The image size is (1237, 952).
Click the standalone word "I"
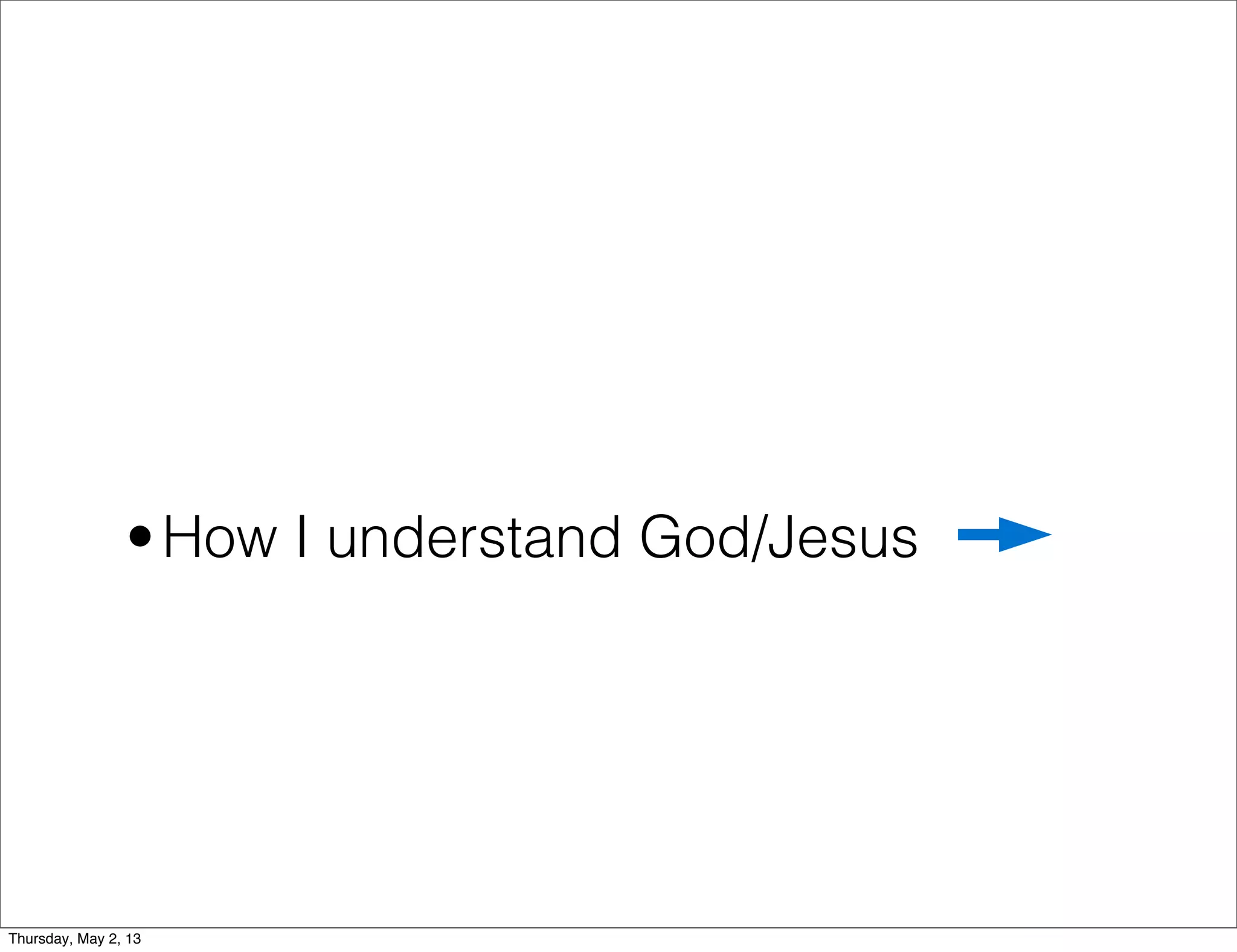coord(302,536)
